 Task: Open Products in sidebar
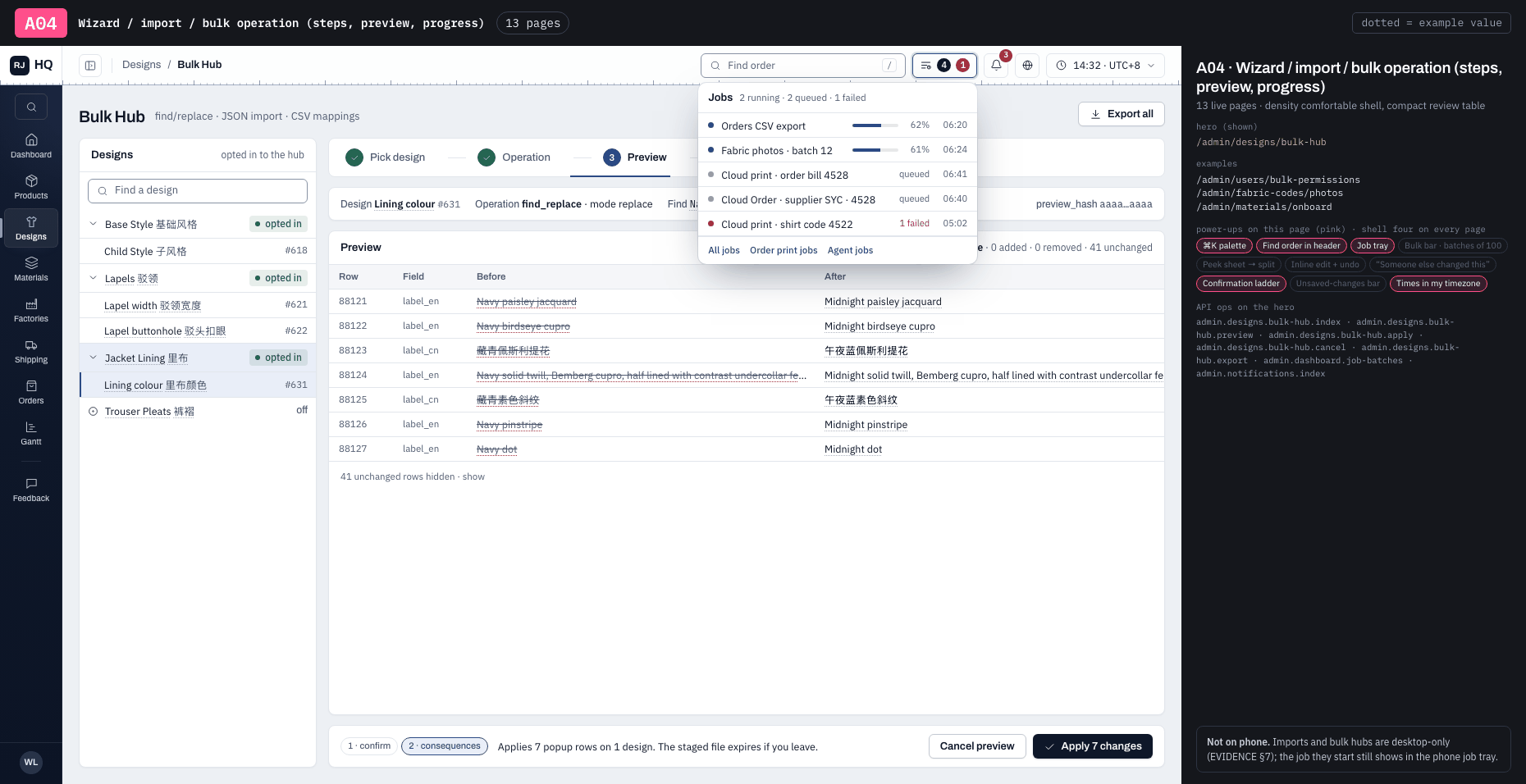[31, 187]
